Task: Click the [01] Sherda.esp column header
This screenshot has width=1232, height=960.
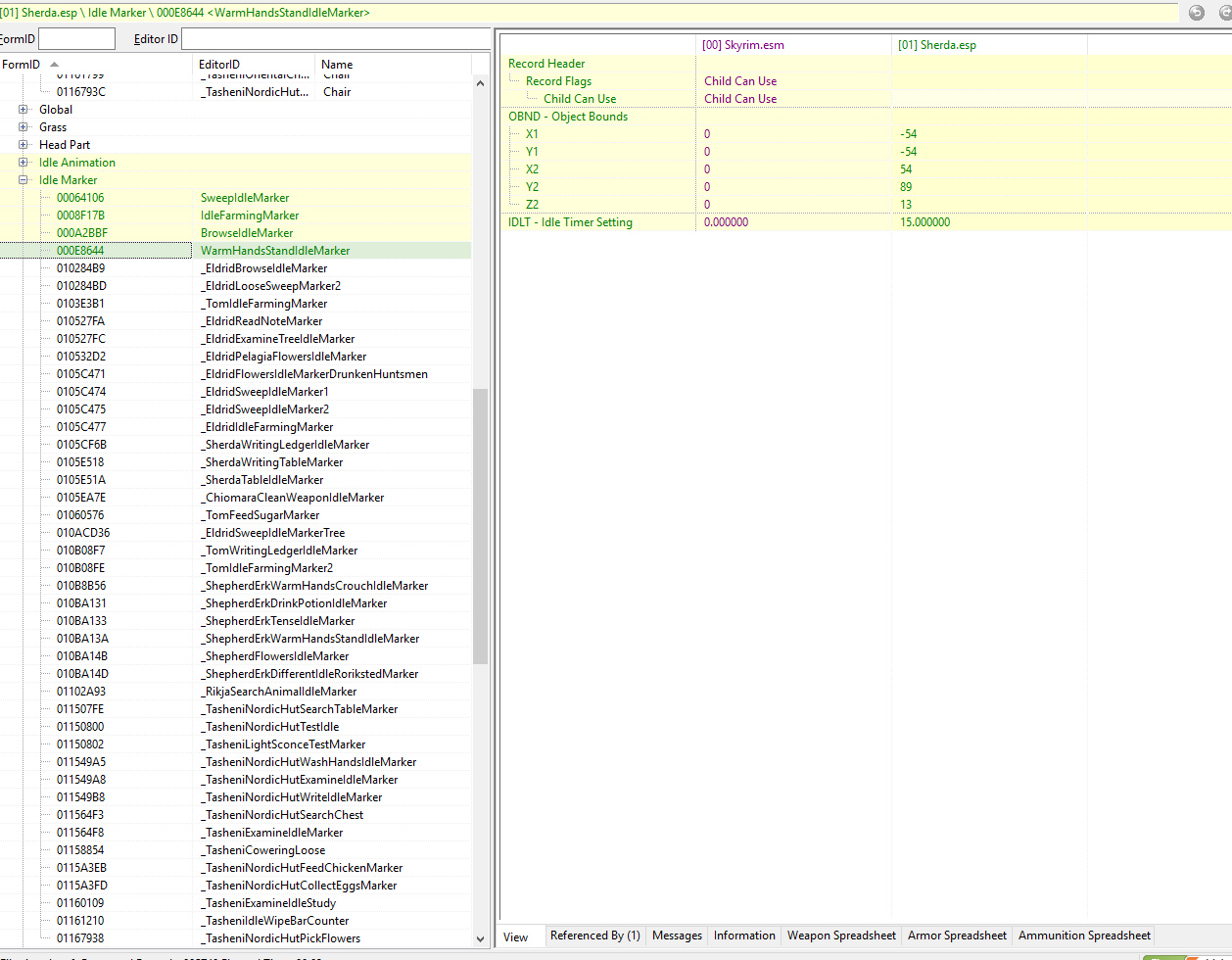Action: (988, 45)
